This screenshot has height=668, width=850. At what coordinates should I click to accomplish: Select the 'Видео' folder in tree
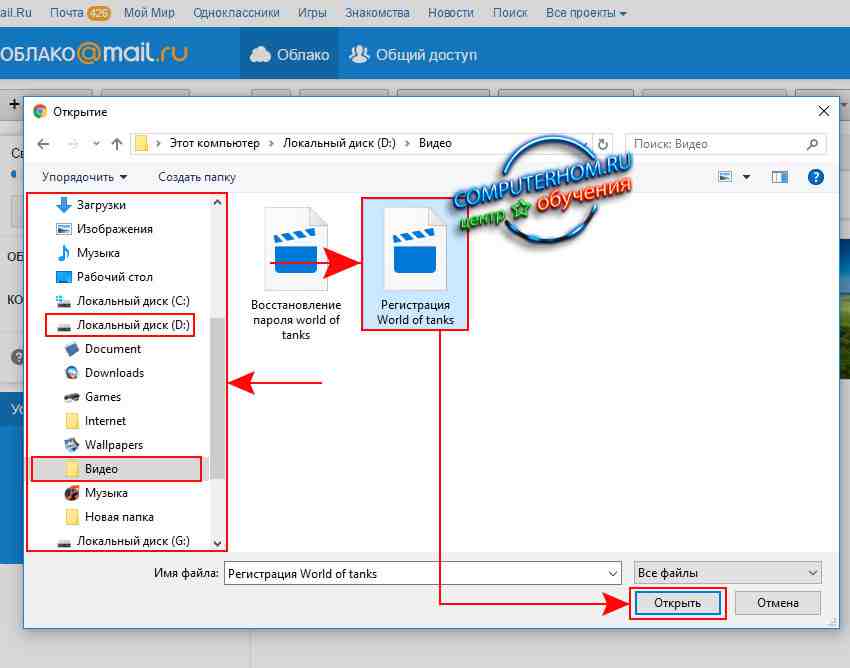click(101, 469)
